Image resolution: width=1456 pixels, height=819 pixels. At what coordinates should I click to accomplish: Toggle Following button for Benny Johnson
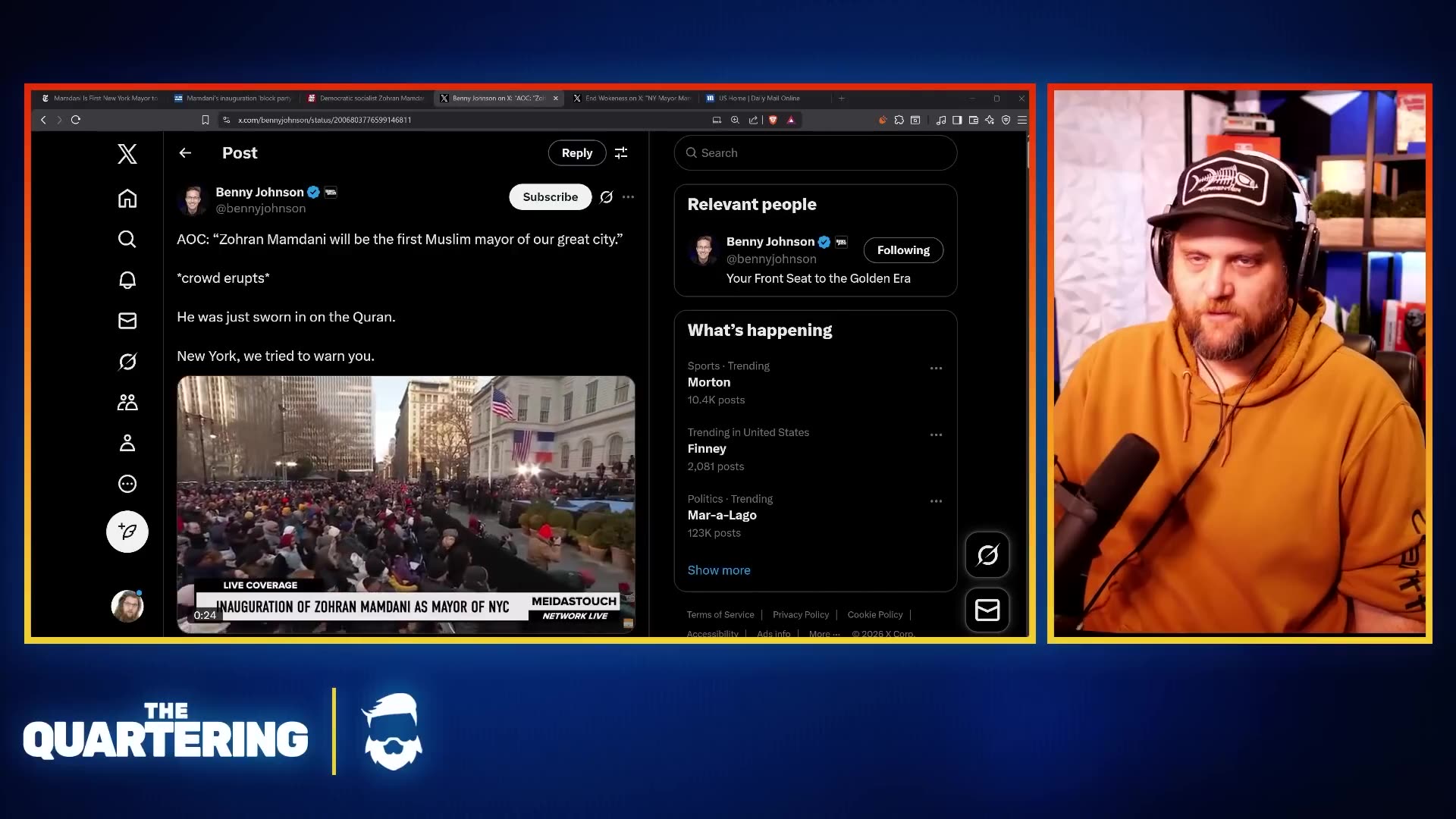click(903, 250)
